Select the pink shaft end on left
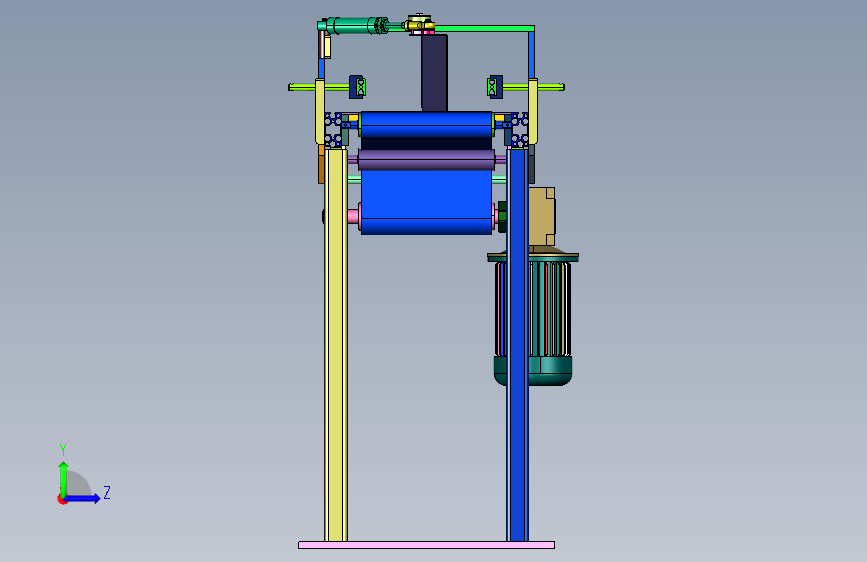The image size is (867, 562). tap(354, 216)
